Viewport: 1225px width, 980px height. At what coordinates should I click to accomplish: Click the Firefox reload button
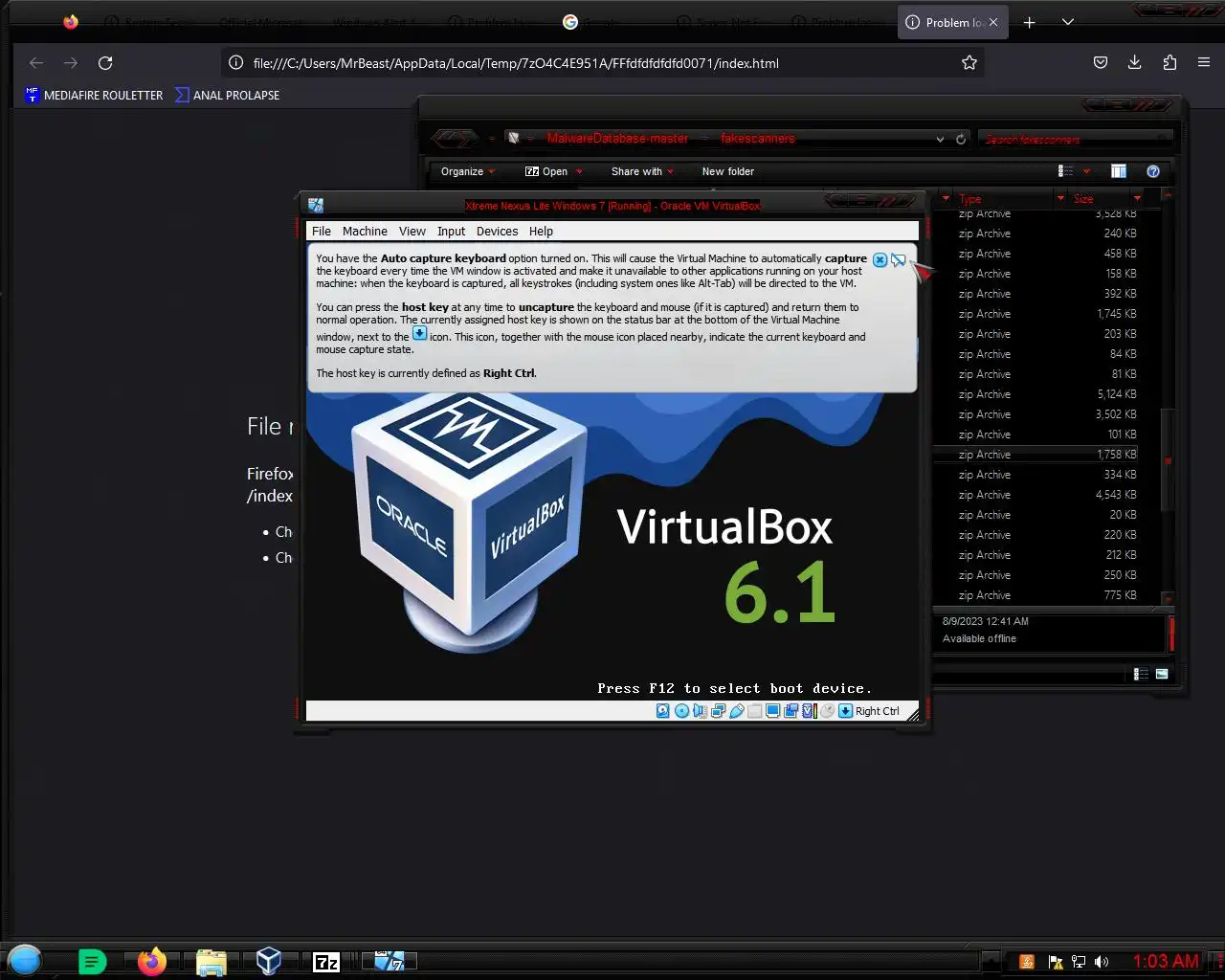coord(105,63)
